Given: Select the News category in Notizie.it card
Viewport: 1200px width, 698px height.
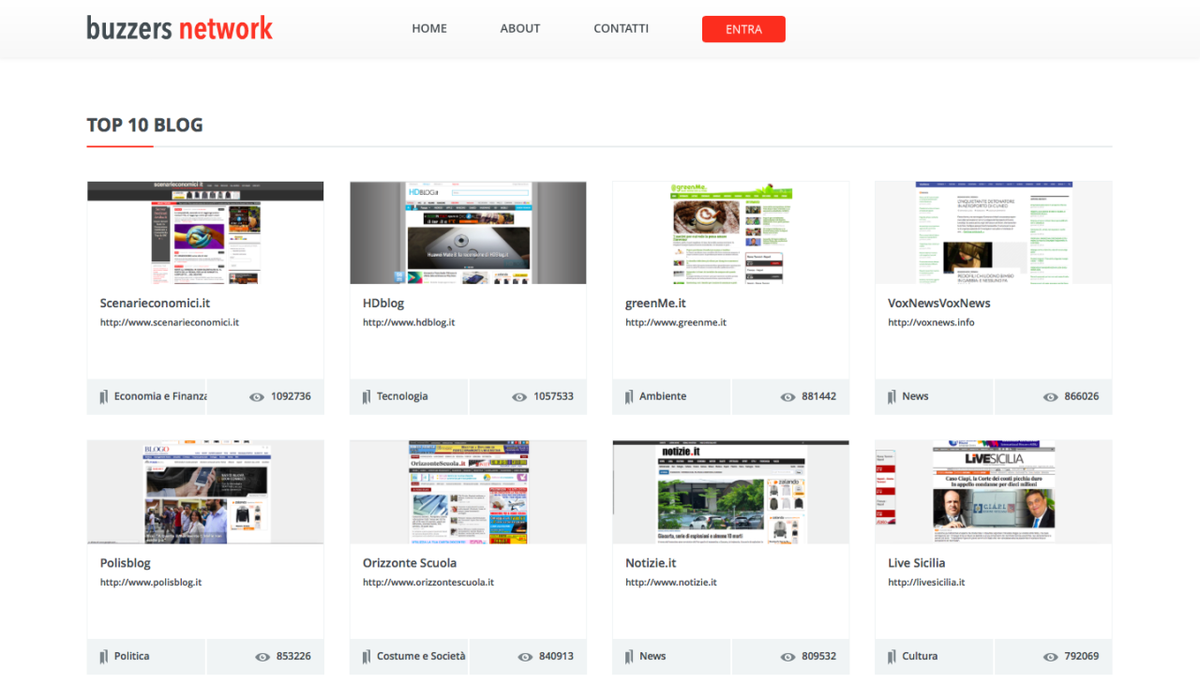Looking at the screenshot, I should [653, 656].
